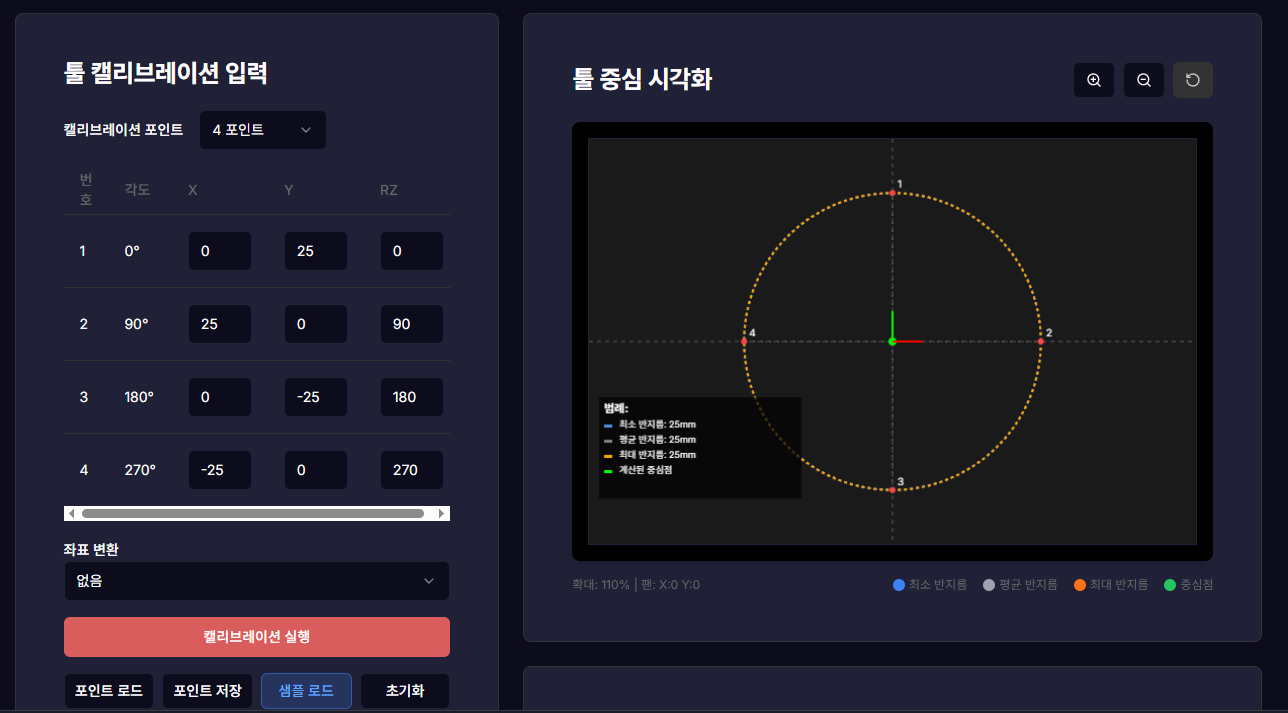The image size is (1288, 713).
Task: Click the 초기화 reset button
Action: point(404,690)
